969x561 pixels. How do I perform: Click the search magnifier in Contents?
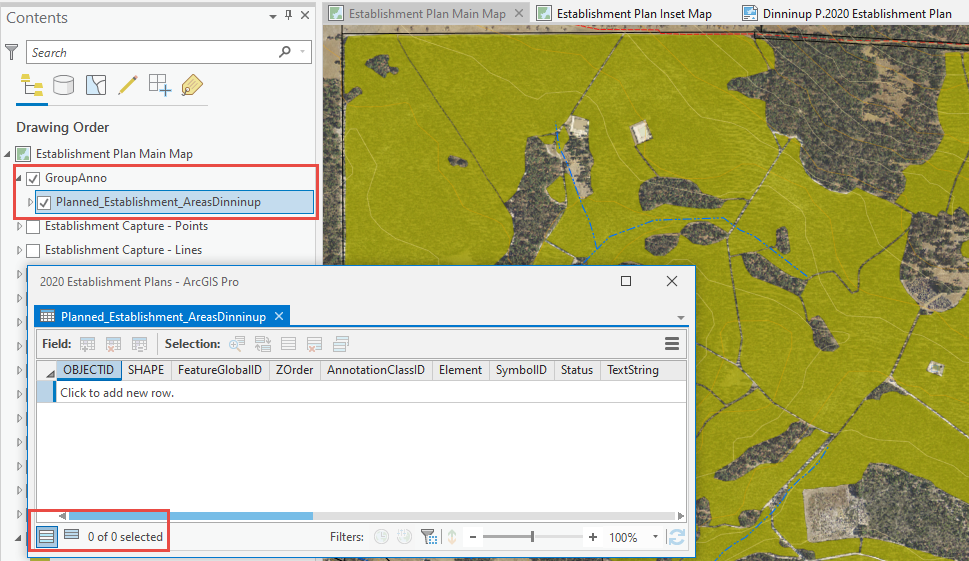tap(285, 52)
